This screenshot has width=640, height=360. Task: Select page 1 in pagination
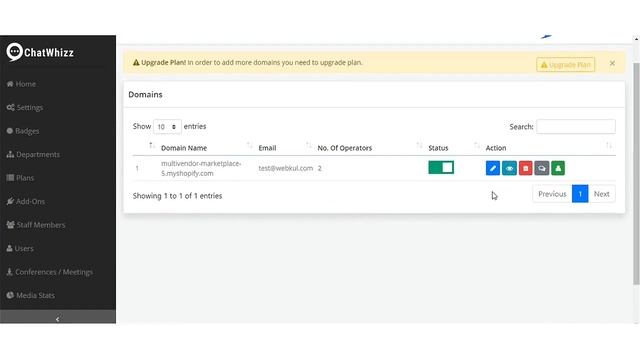pos(580,194)
